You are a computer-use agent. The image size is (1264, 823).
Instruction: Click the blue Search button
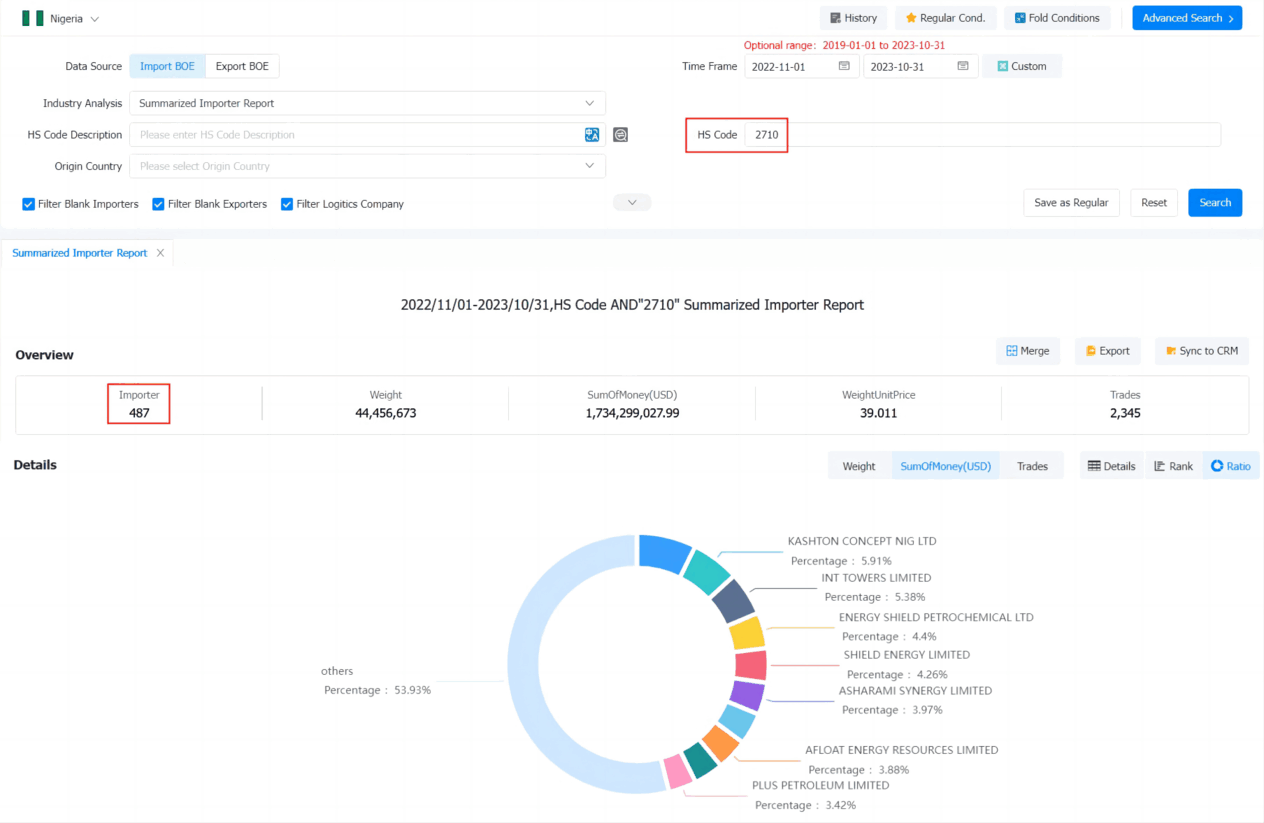[1215, 202]
